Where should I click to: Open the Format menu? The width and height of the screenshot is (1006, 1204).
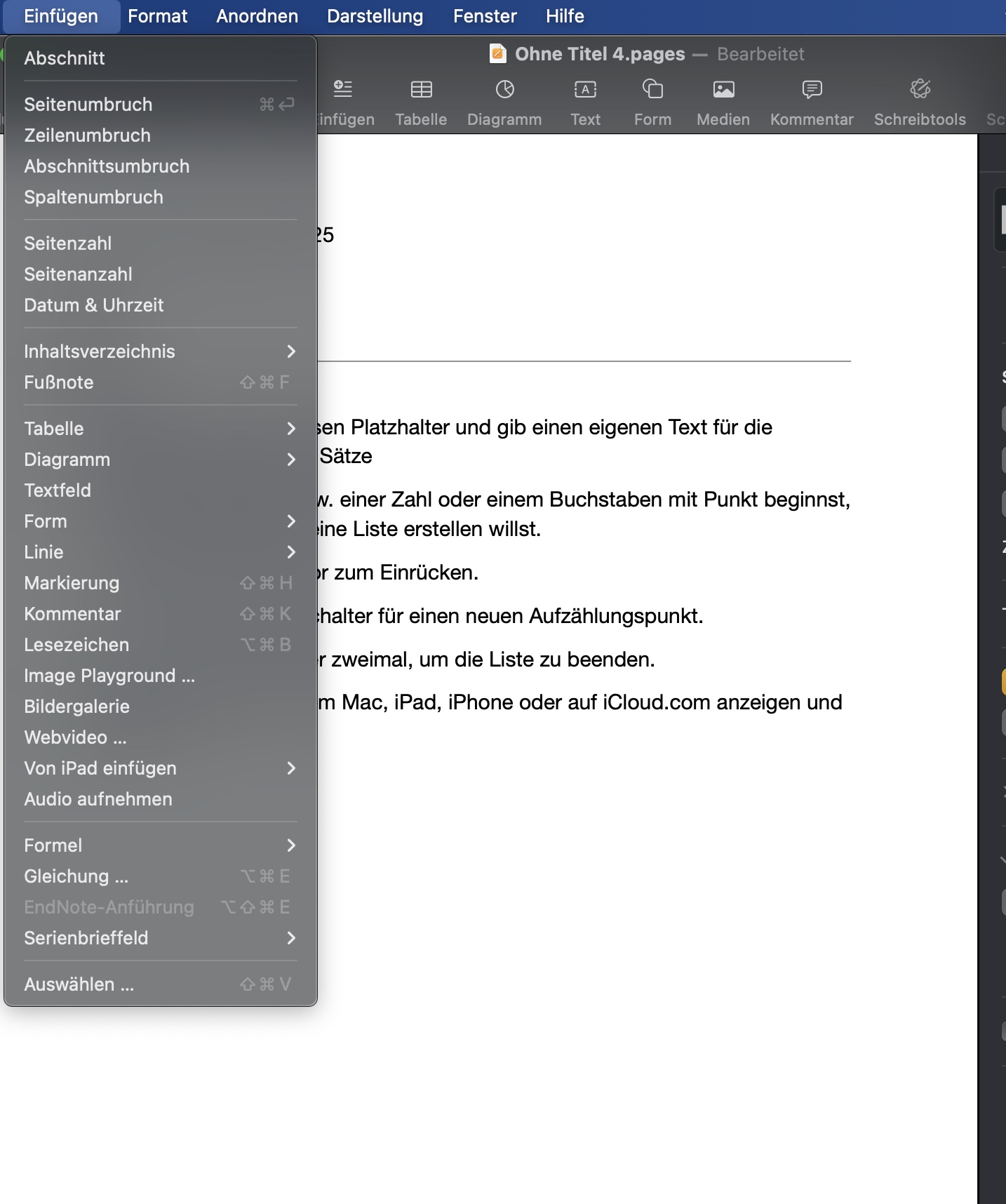(x=158, y=16)
